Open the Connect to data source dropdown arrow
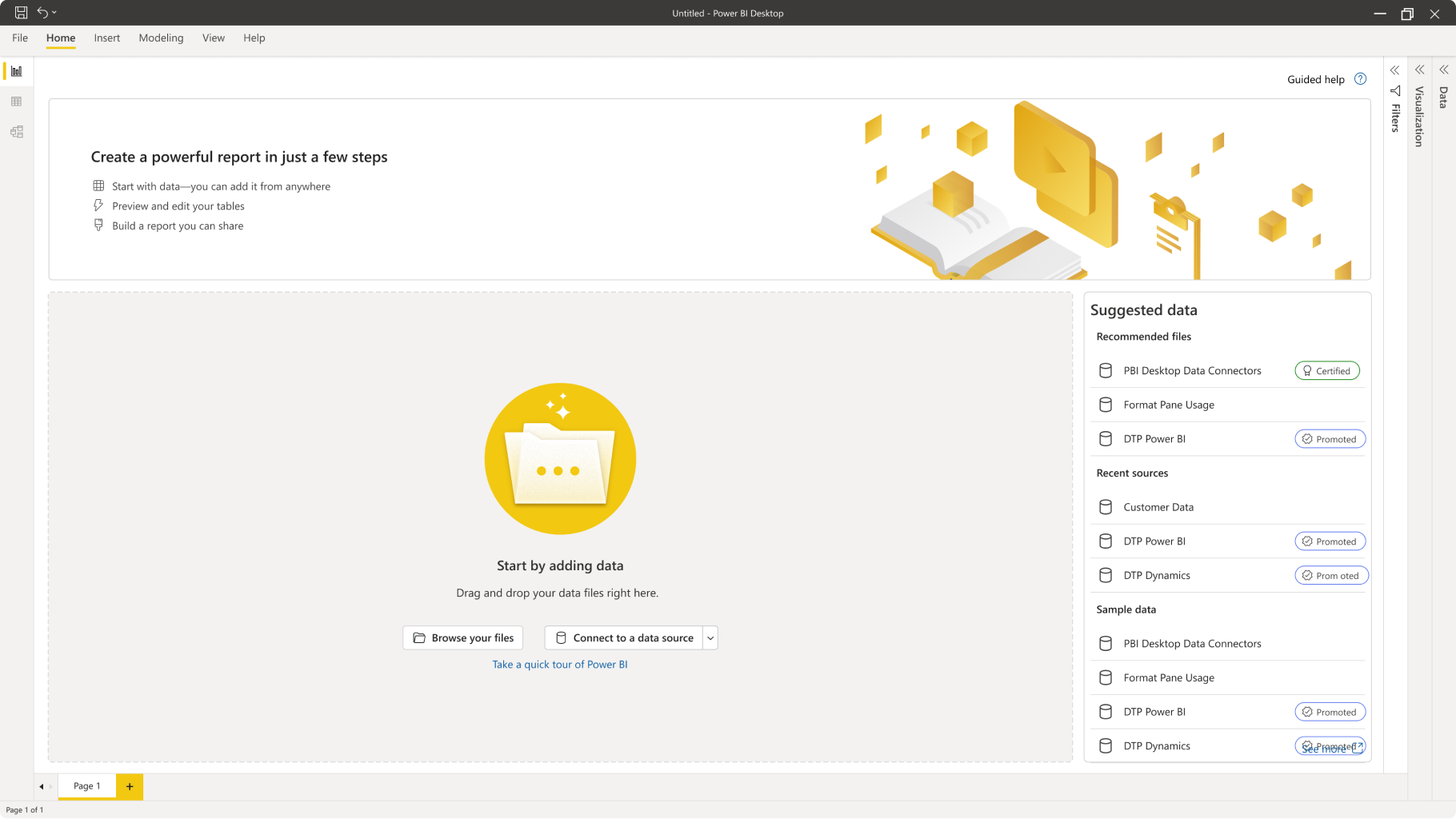The width and height of the screenshot is (1456, 819). click(710, 638)
